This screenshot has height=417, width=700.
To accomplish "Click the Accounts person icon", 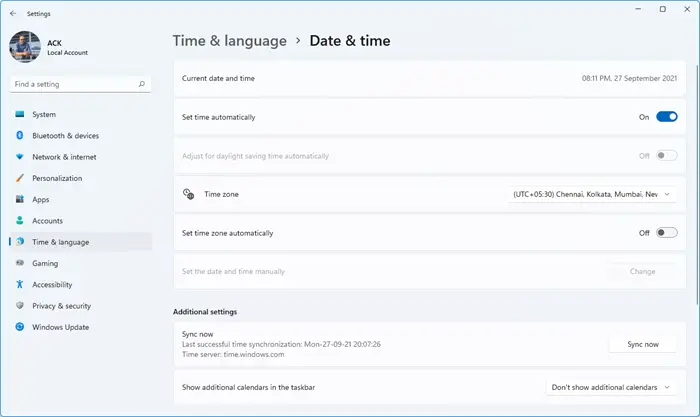I will (20, 221).
